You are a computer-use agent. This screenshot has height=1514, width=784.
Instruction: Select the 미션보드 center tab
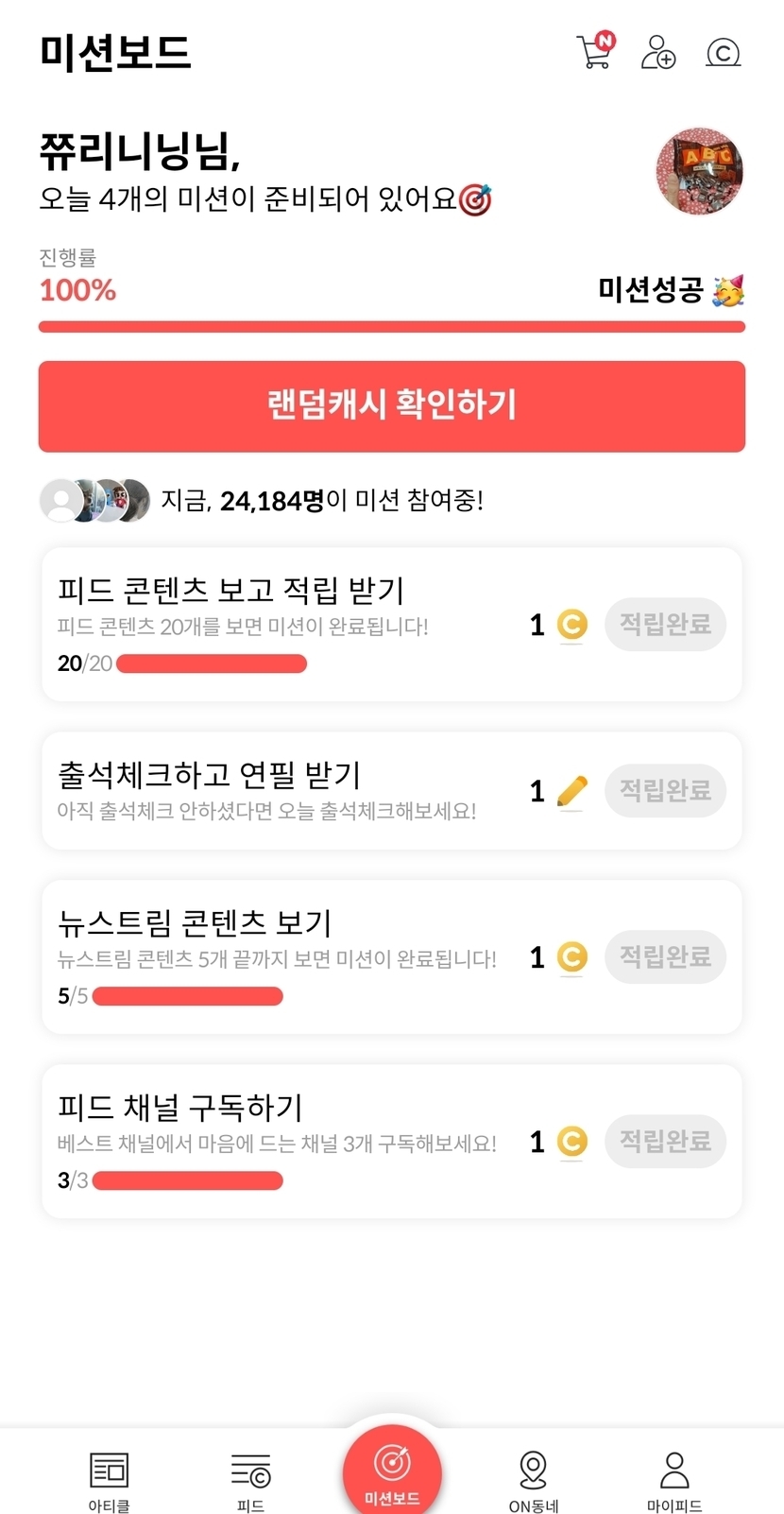tap(392, 1472)
